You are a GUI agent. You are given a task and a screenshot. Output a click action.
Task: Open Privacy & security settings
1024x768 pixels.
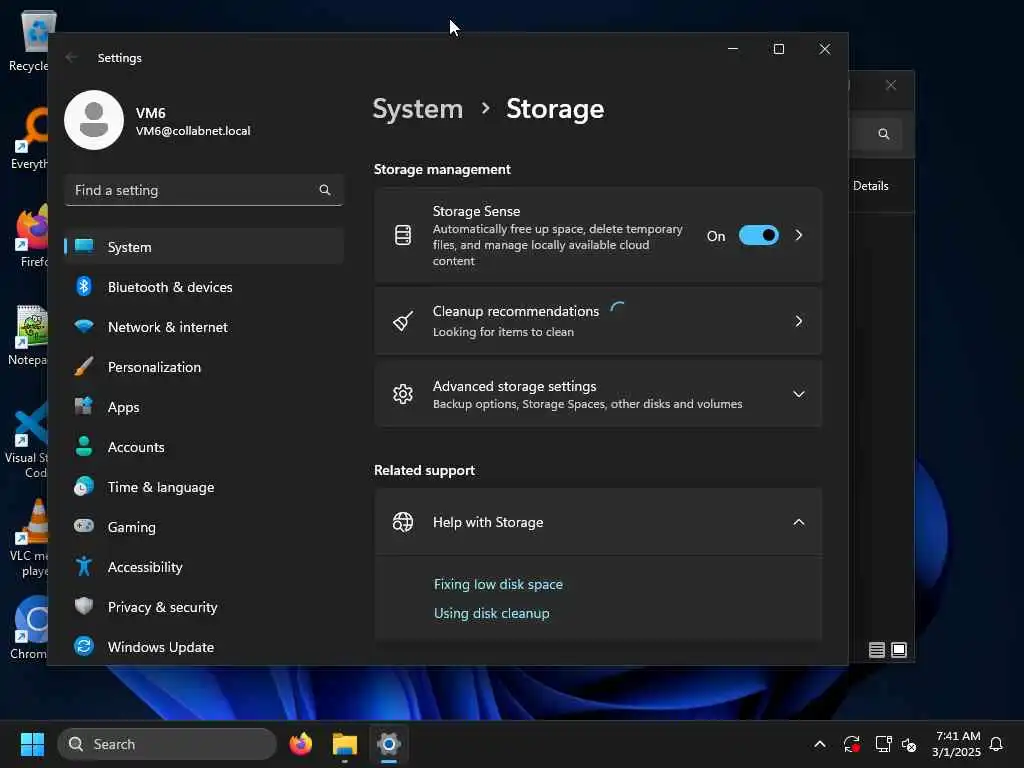click(204, 607)
